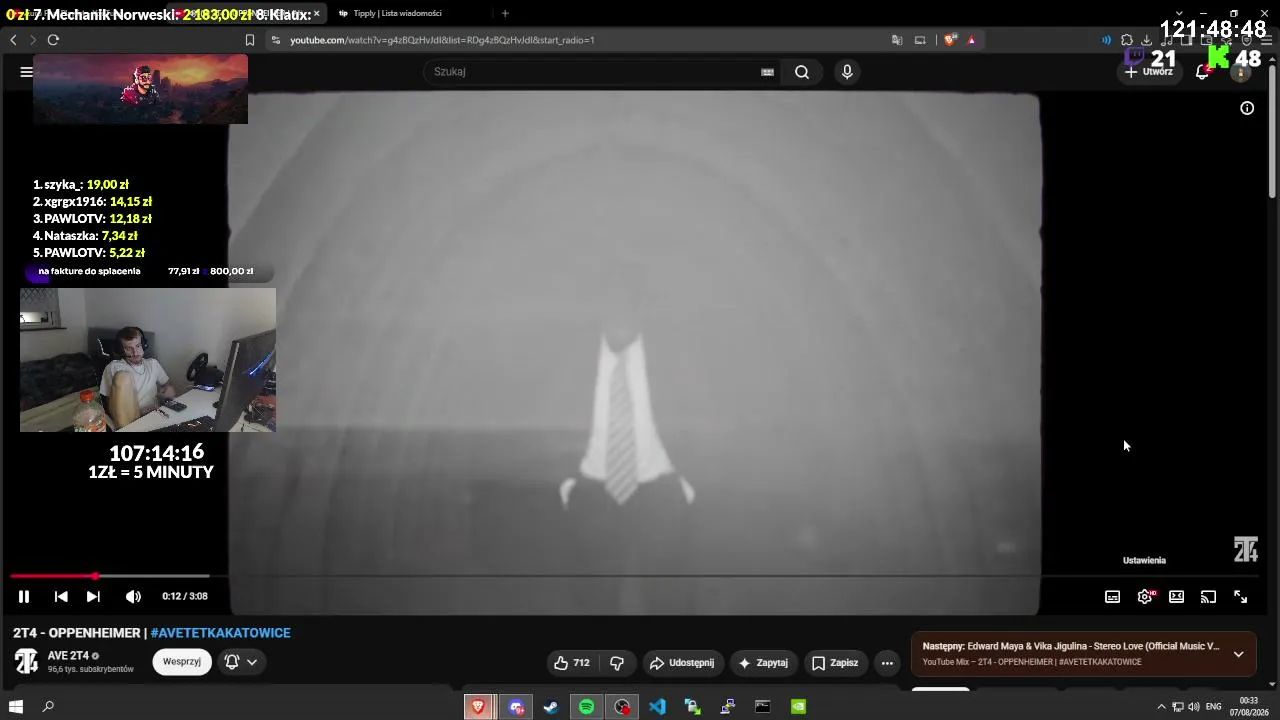Open the account avatar menu

(x=1241, y=72)
